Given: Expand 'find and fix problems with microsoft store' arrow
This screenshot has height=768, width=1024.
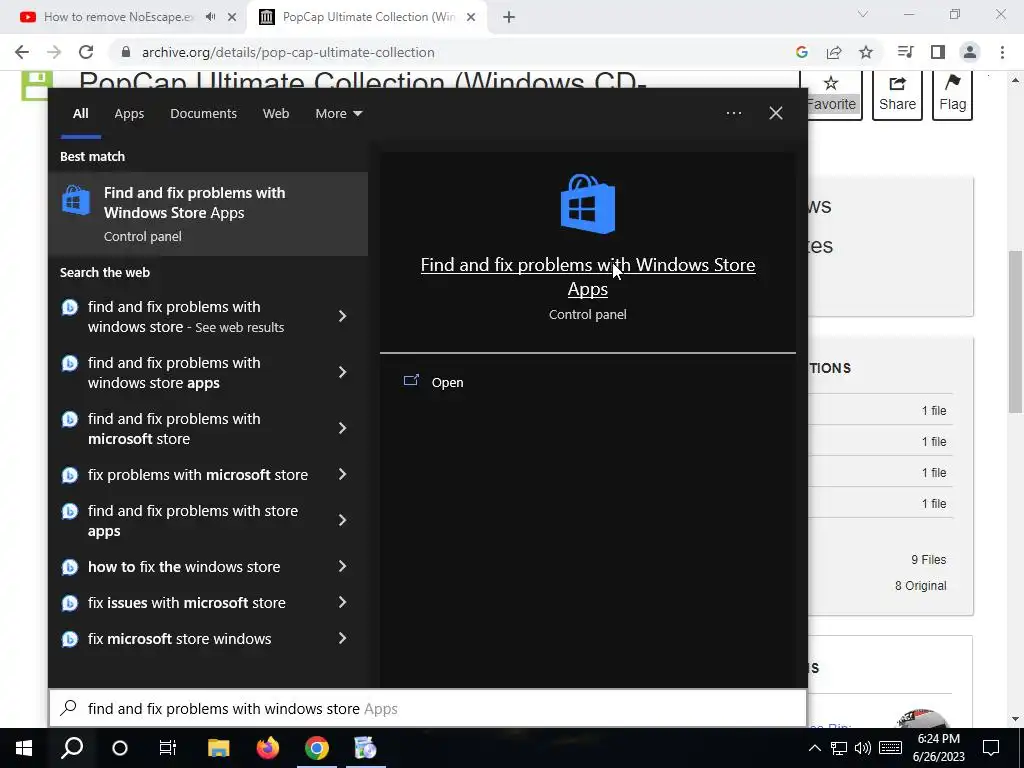Looking at the screenshot, I should coord(342,428).
